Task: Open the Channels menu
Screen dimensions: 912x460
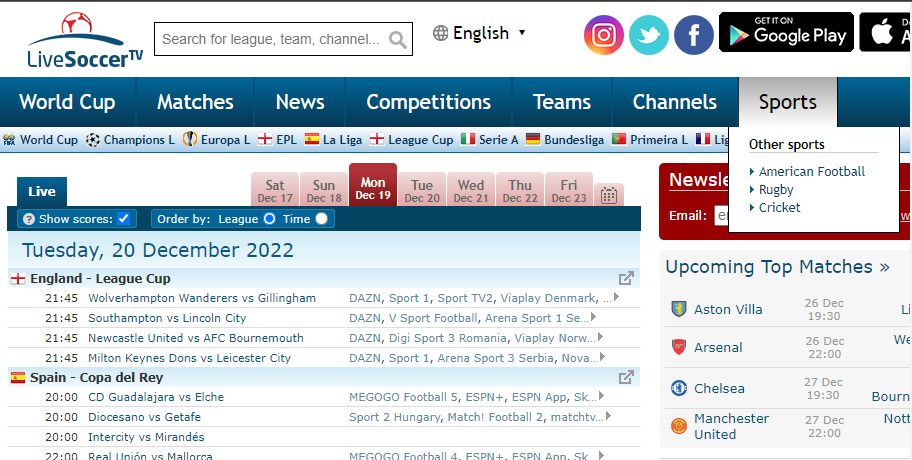Action: tap(675, 102)
